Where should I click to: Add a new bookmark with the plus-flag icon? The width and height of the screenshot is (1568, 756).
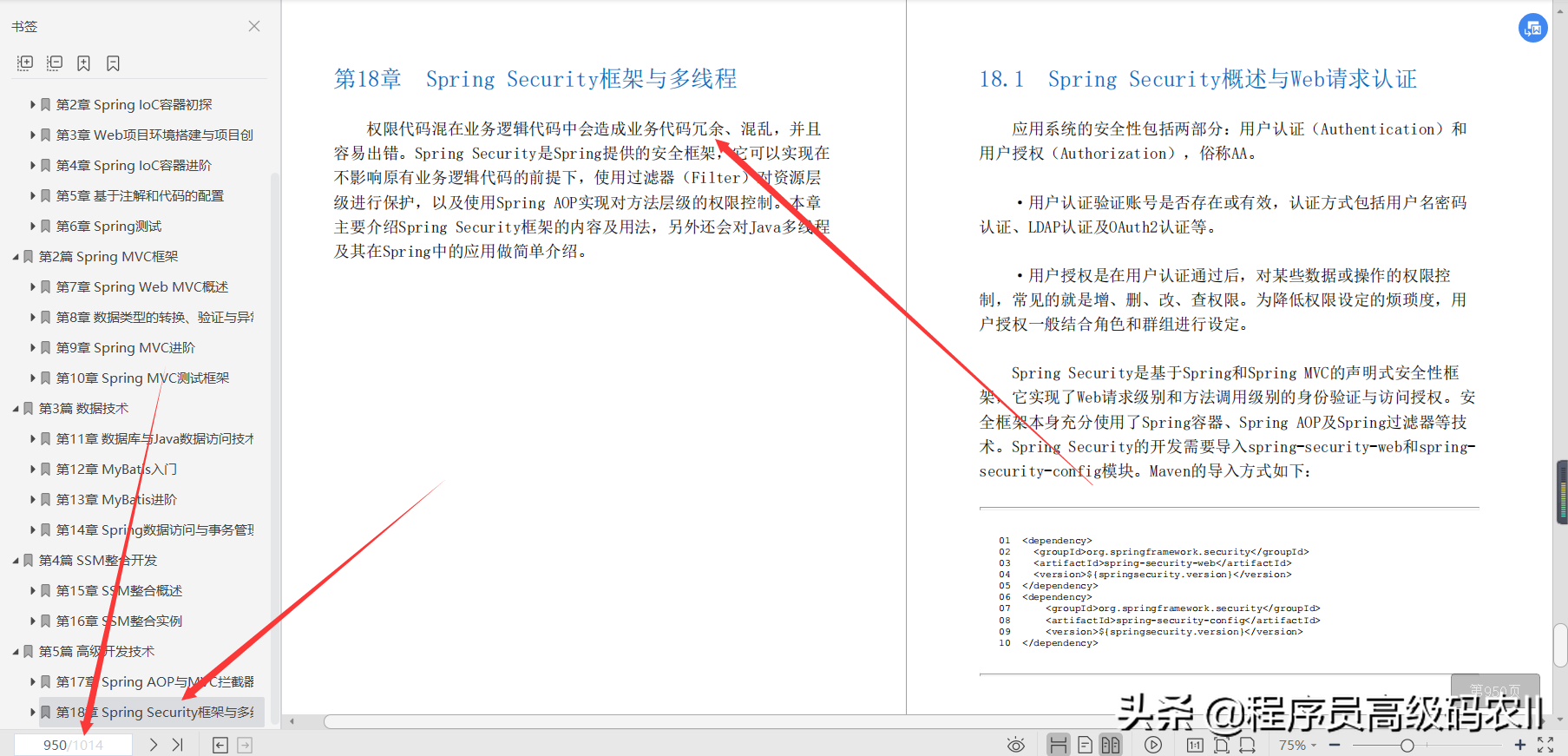pyautogui.click(x=83, y=62)
